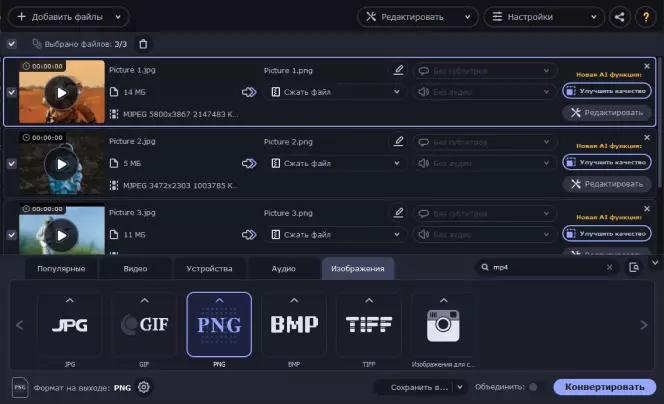664x404 pixels.
Task: Expand the Редактировать top dropdown
Action: [467, 17]
